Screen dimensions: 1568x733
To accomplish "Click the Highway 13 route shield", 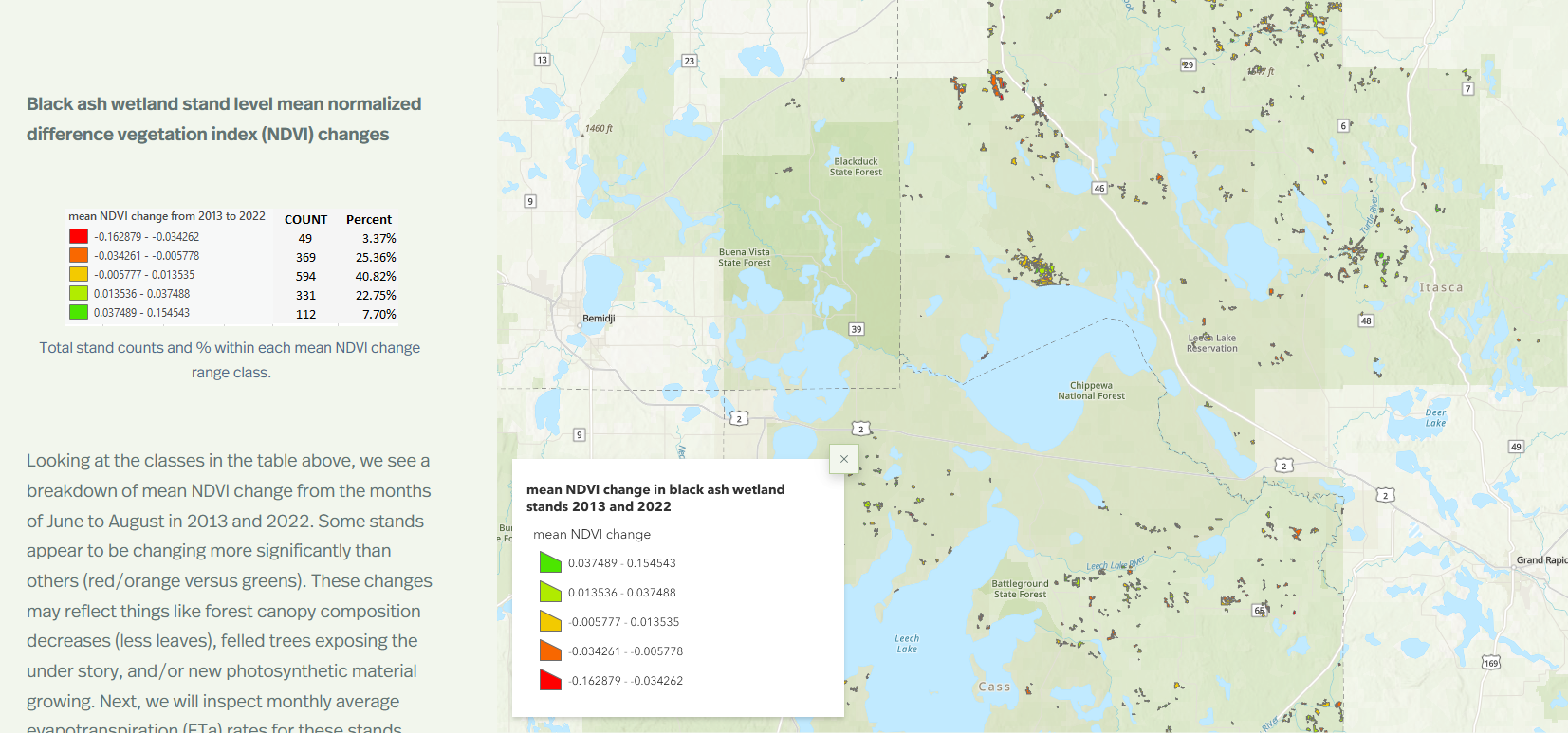I will pos(543,60).
